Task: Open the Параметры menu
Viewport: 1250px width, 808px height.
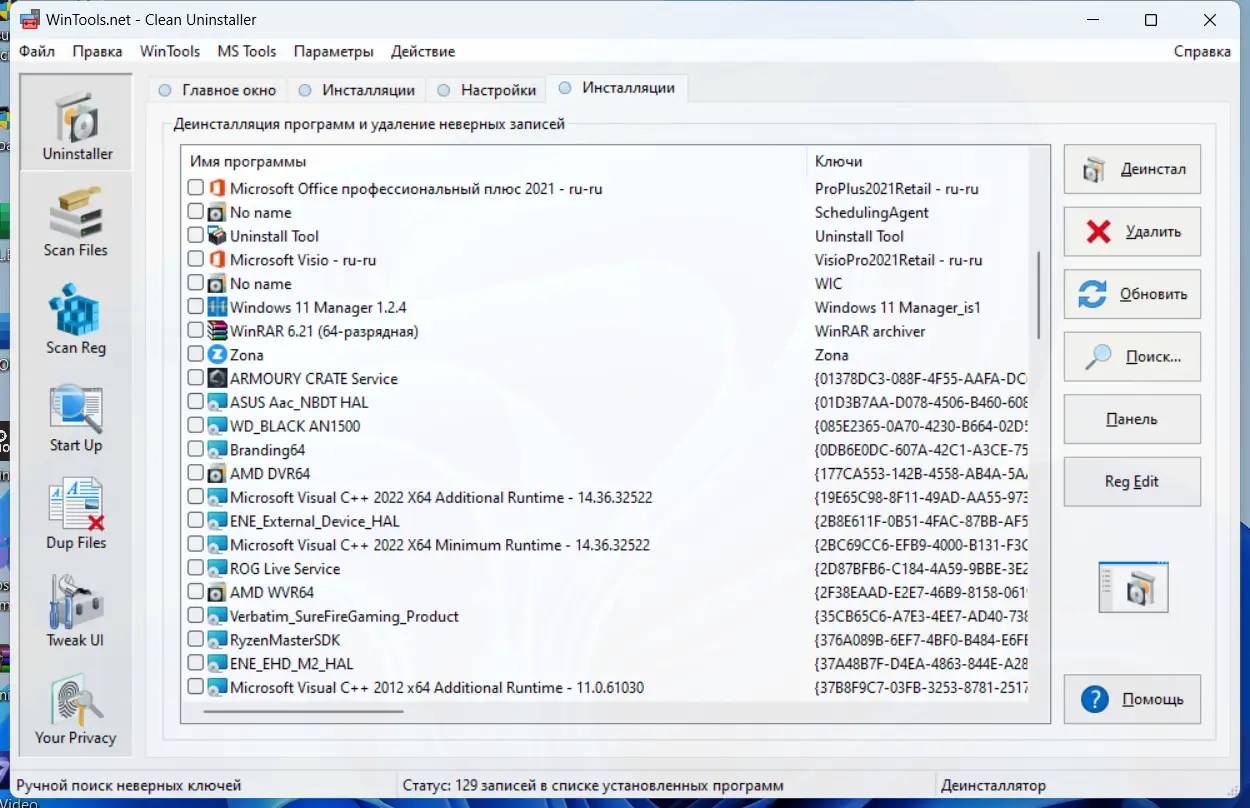Action: tap(334, 51)
